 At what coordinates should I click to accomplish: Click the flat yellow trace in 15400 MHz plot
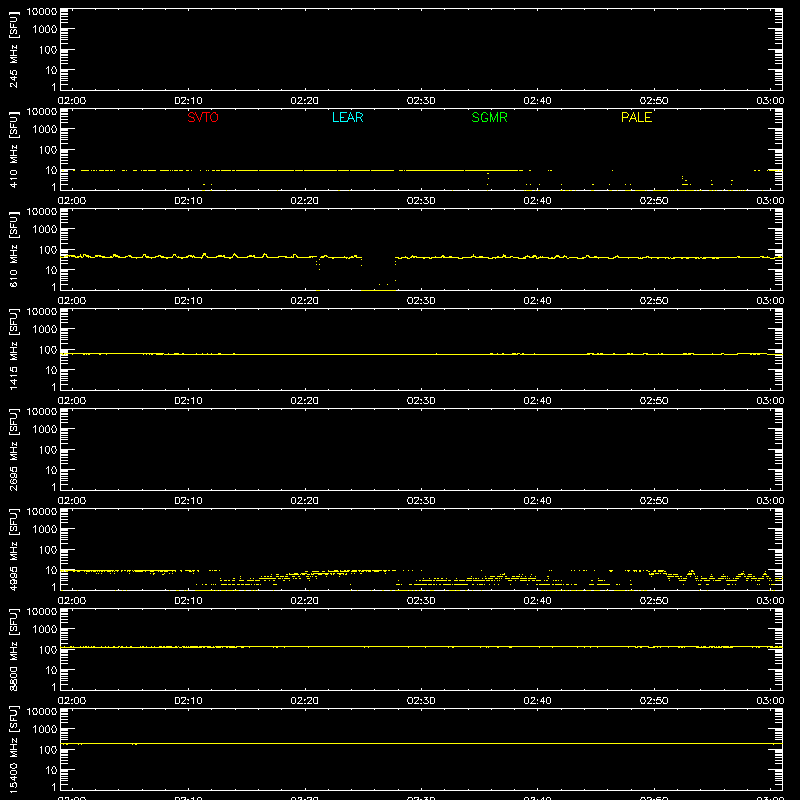(x=421, y=744)
